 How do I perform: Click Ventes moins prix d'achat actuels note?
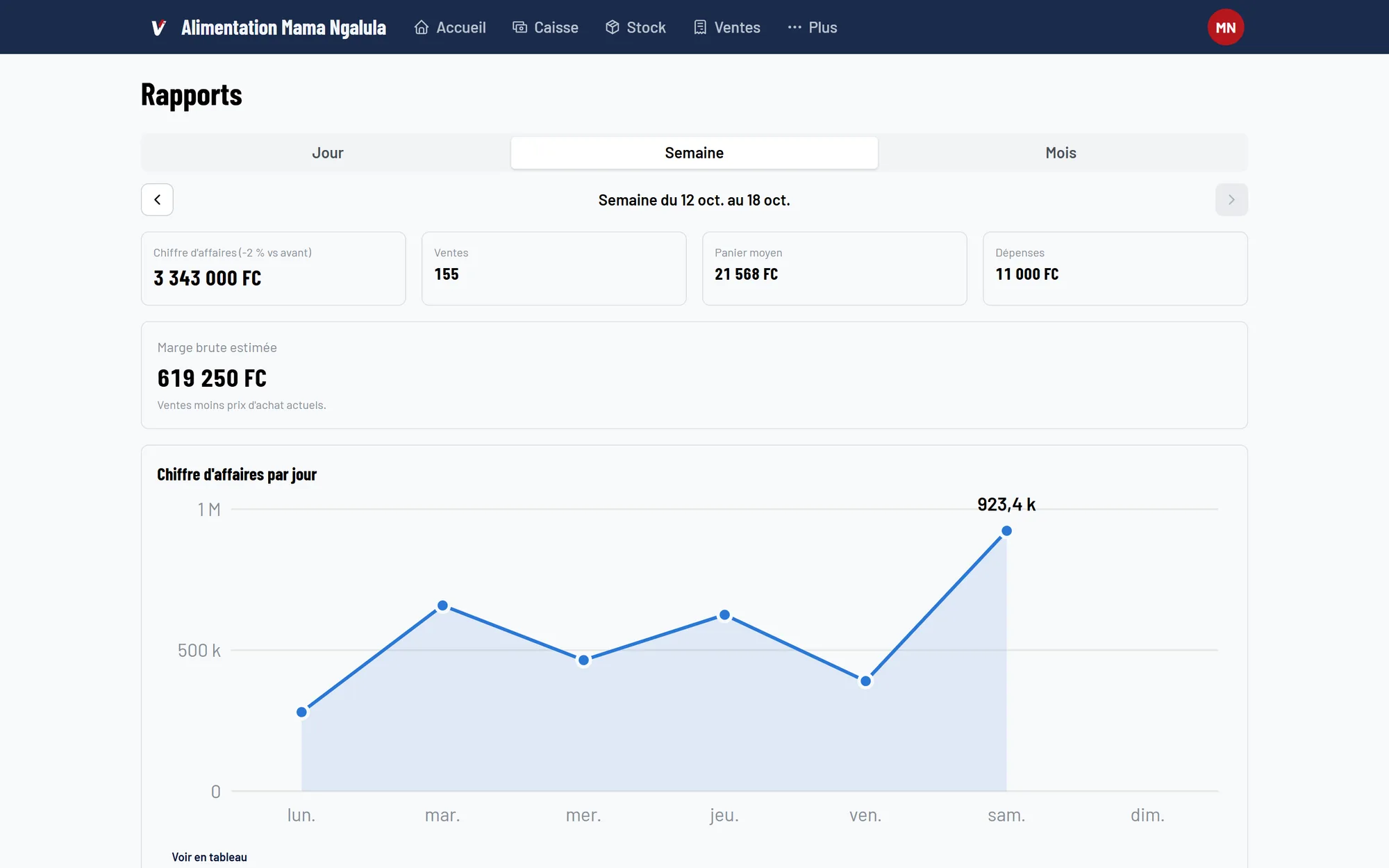242,406
